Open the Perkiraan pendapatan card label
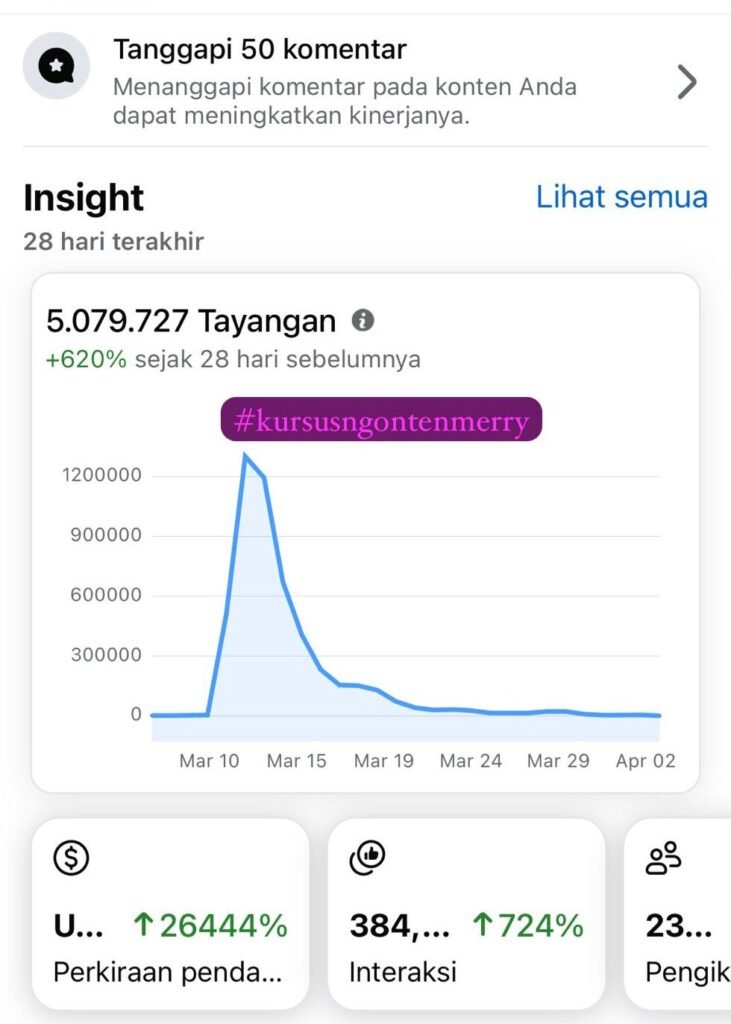Viewport: 731px width, 1024px height. (x=168, y=971)
